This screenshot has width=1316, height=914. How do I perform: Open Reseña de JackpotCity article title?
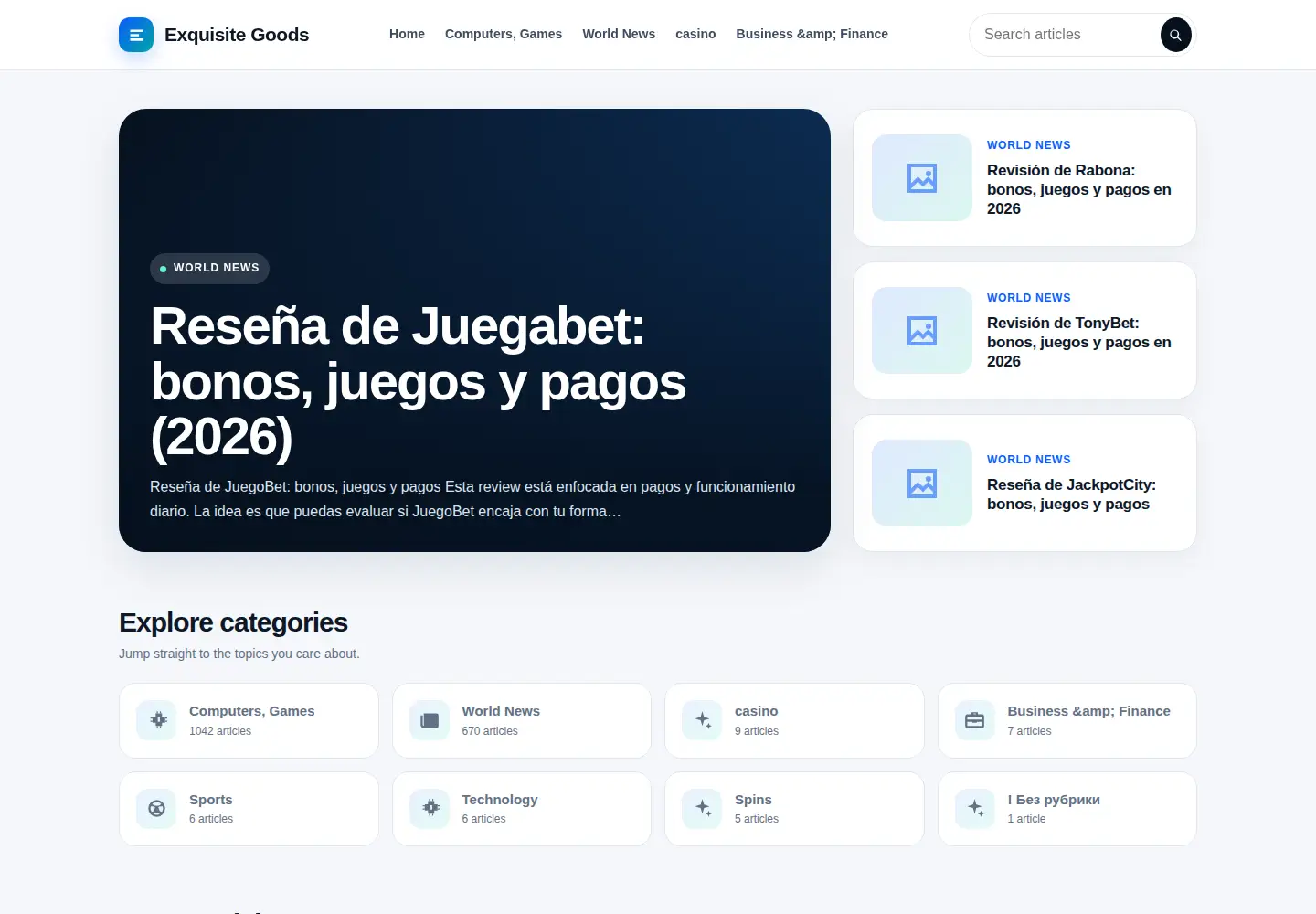pyautogui.click(x=1071, y=494)
